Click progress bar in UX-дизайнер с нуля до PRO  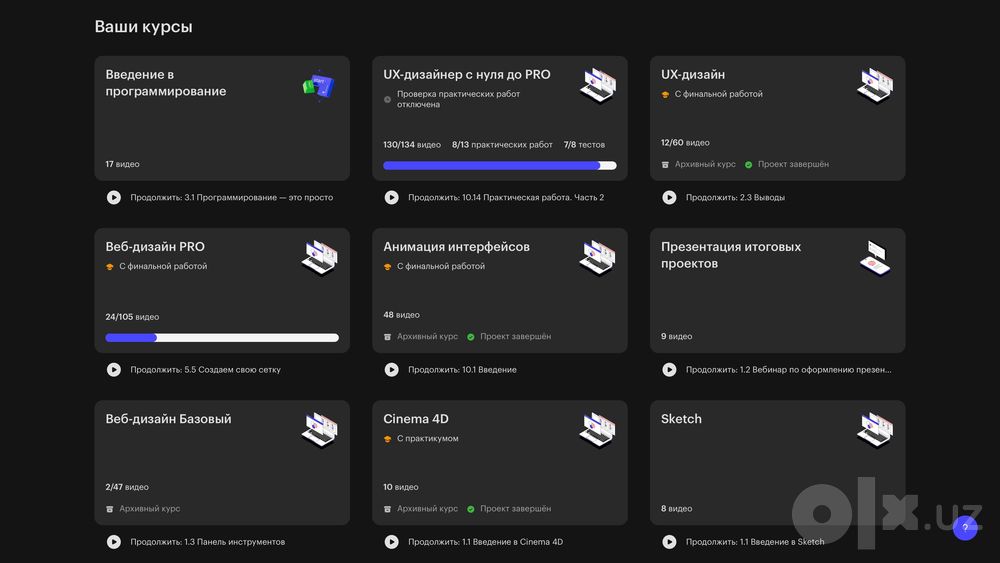(500, 166)
